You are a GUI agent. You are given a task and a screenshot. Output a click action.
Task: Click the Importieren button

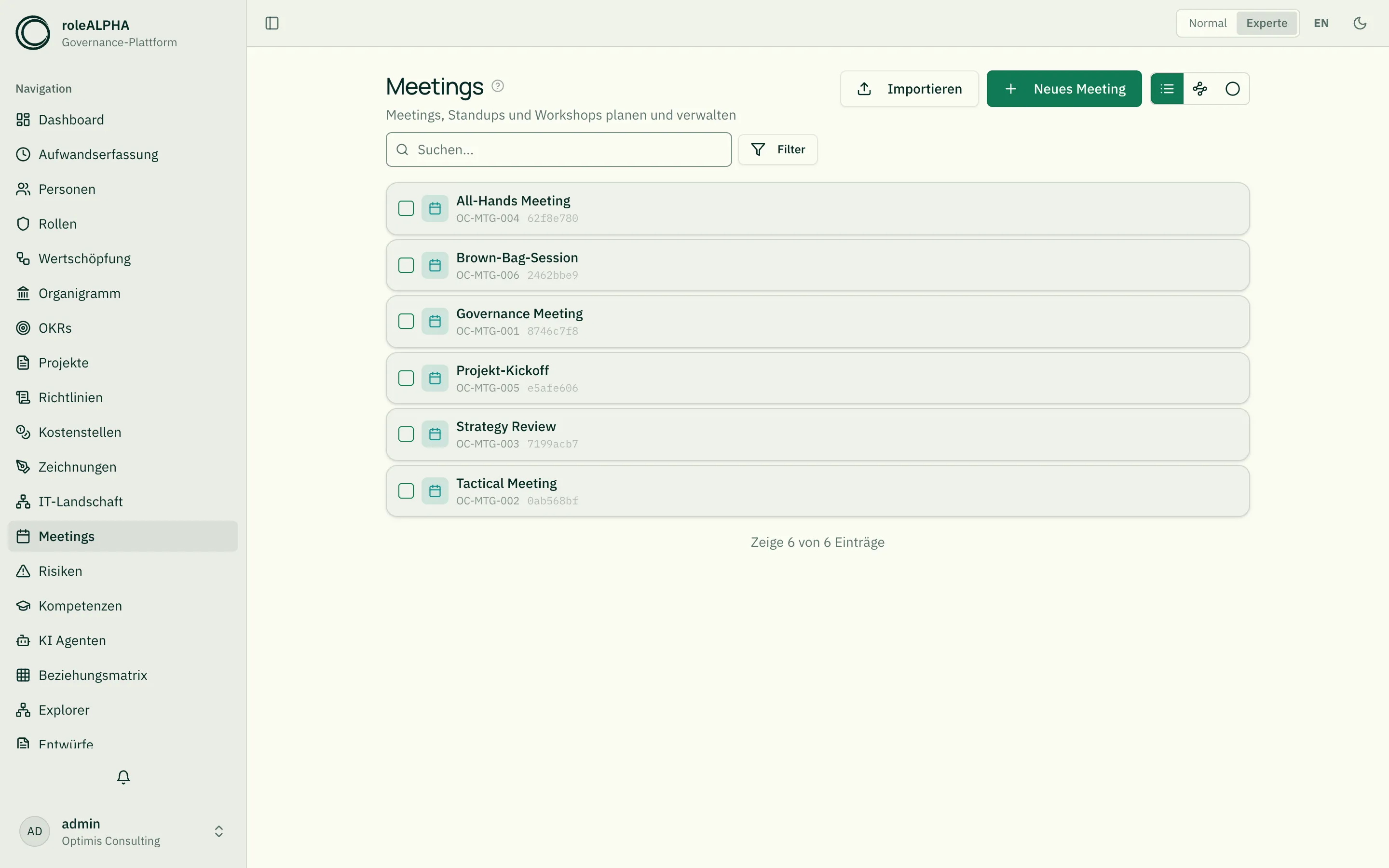[909, 89]
